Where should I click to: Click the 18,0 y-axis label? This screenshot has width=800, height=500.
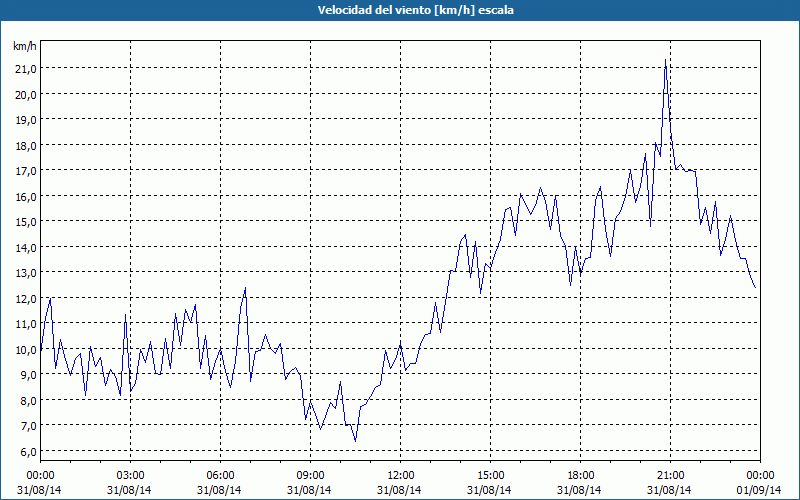[27, 145]
